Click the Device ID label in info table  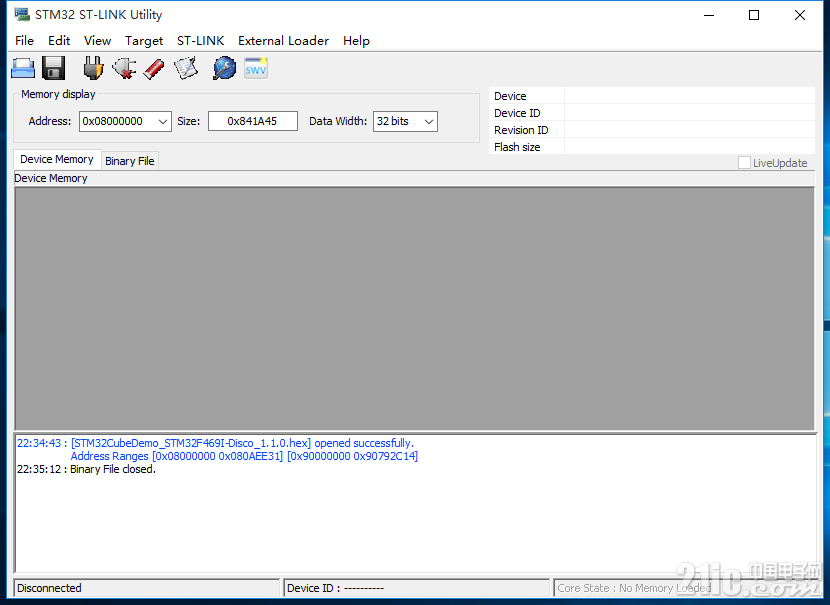click(517, 113)
